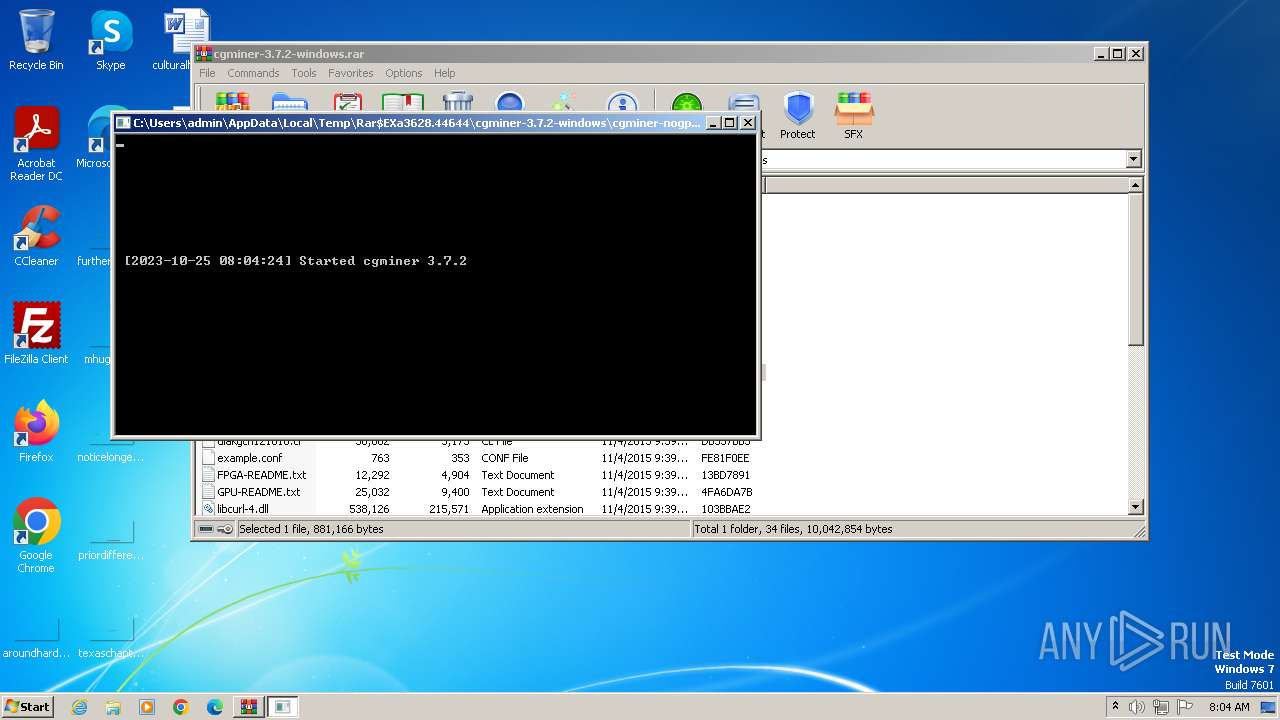Click the volume speaker tray icon
1280x720 pixels.
(x=1137, y=707)
